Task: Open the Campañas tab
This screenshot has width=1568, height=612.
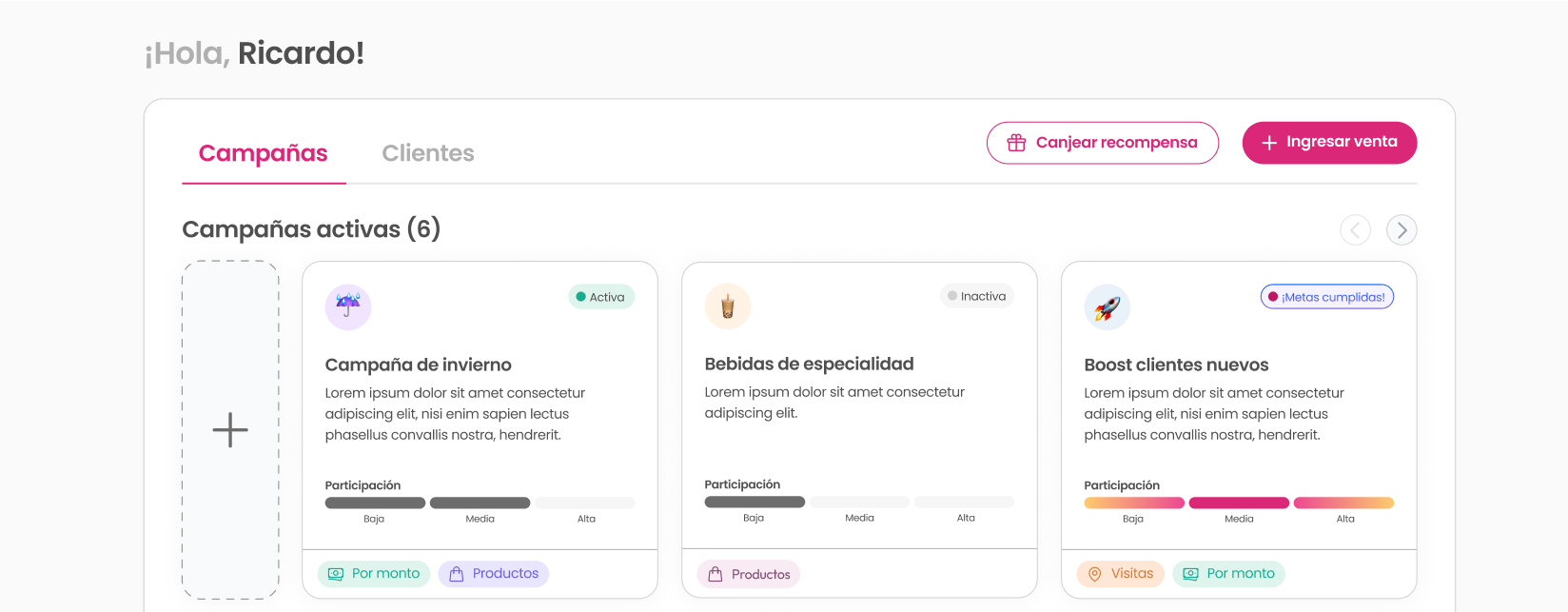Action: (x=264, y=153)
